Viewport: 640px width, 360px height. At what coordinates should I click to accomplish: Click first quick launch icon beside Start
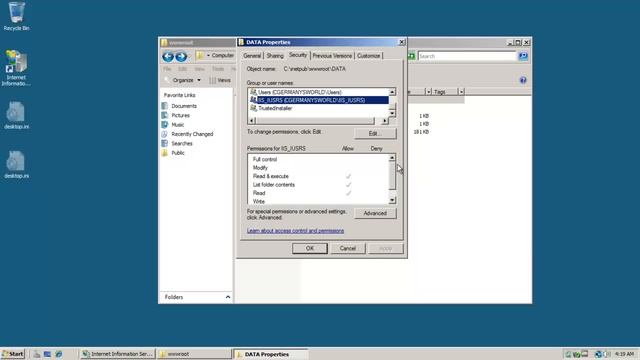click(x=37, y=354)
